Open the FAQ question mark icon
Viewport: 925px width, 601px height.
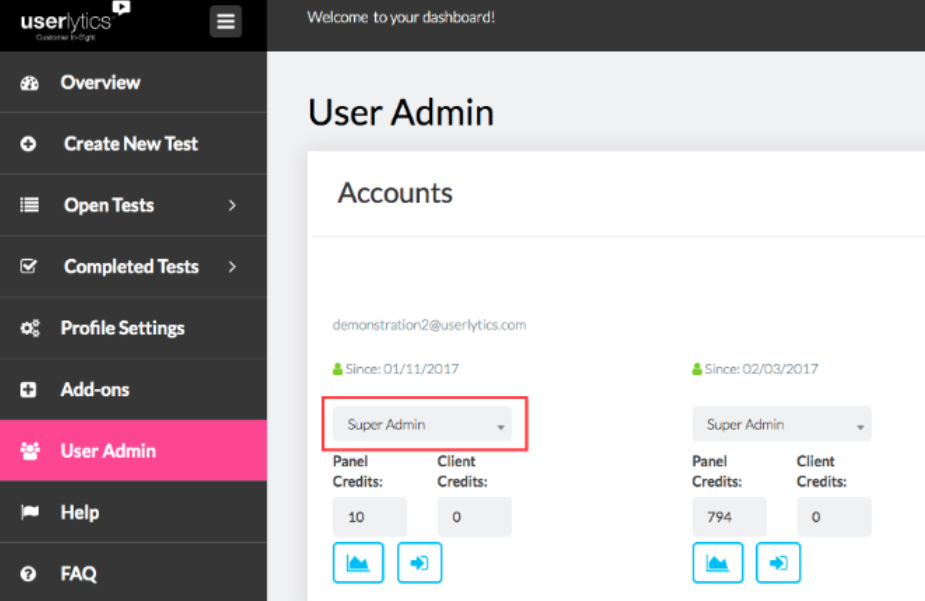pos(29,573)
